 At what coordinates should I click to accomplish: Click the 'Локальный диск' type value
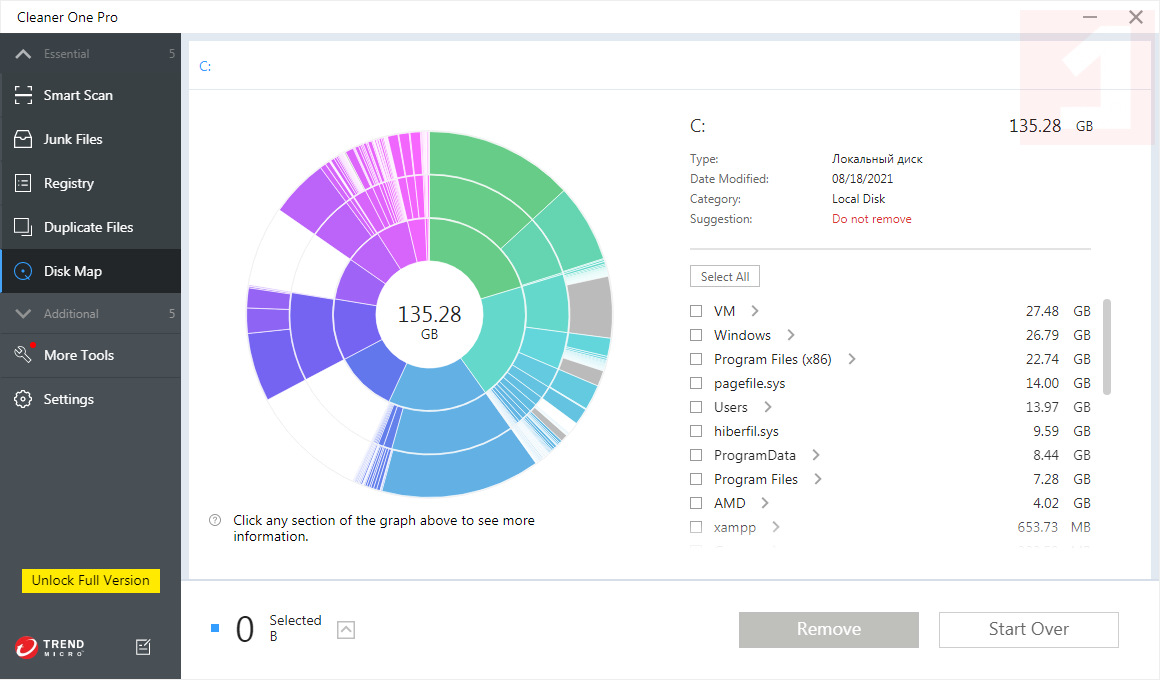tap(877, 159)
